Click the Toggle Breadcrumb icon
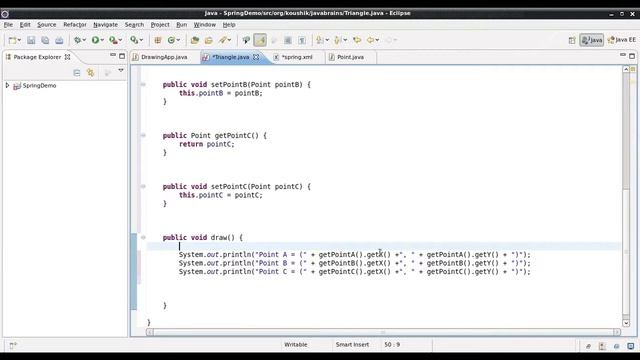 click(246, 40)
